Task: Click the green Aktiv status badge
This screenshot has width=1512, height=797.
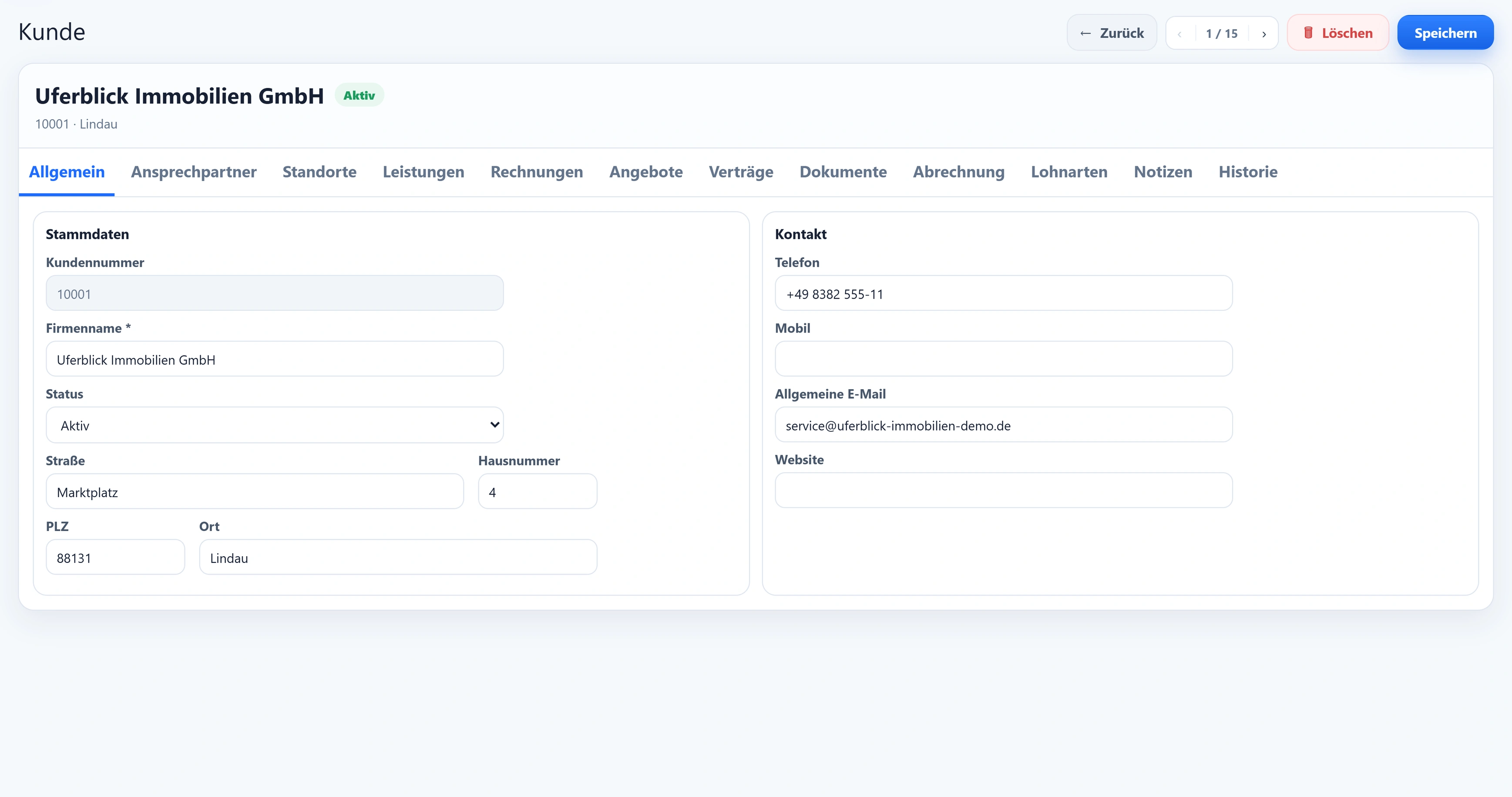Action: tap(359, 95)
